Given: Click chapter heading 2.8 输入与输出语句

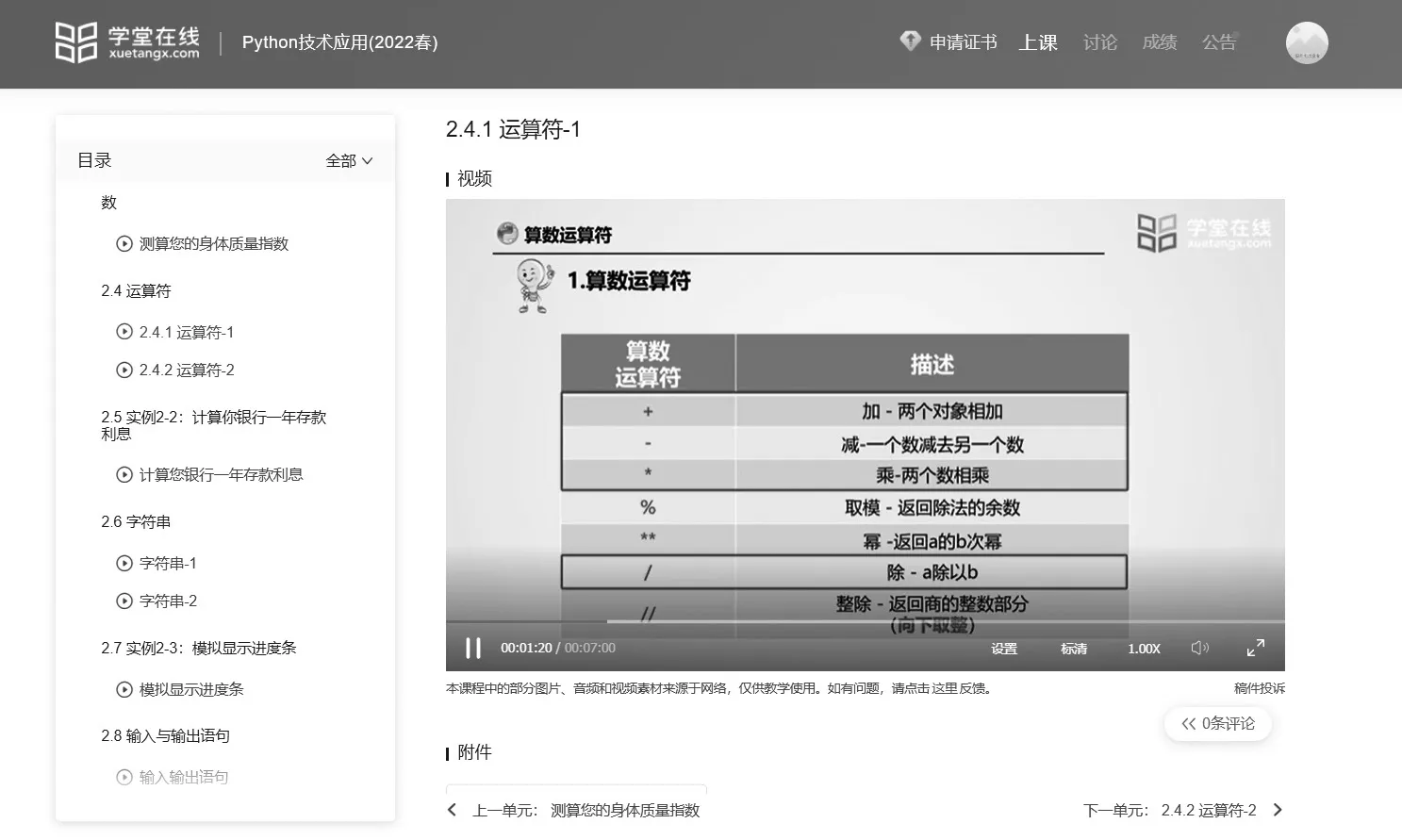Looking at the screenshot, I should 165,736.
